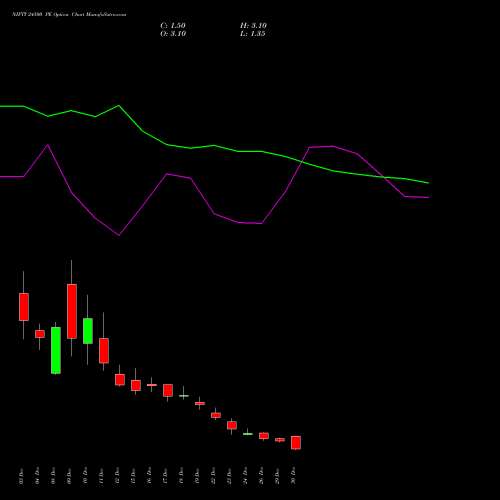Select the tallest green candlestick
Image resolution: width=500 pixels, height=500 pixels.
point(56,350)
